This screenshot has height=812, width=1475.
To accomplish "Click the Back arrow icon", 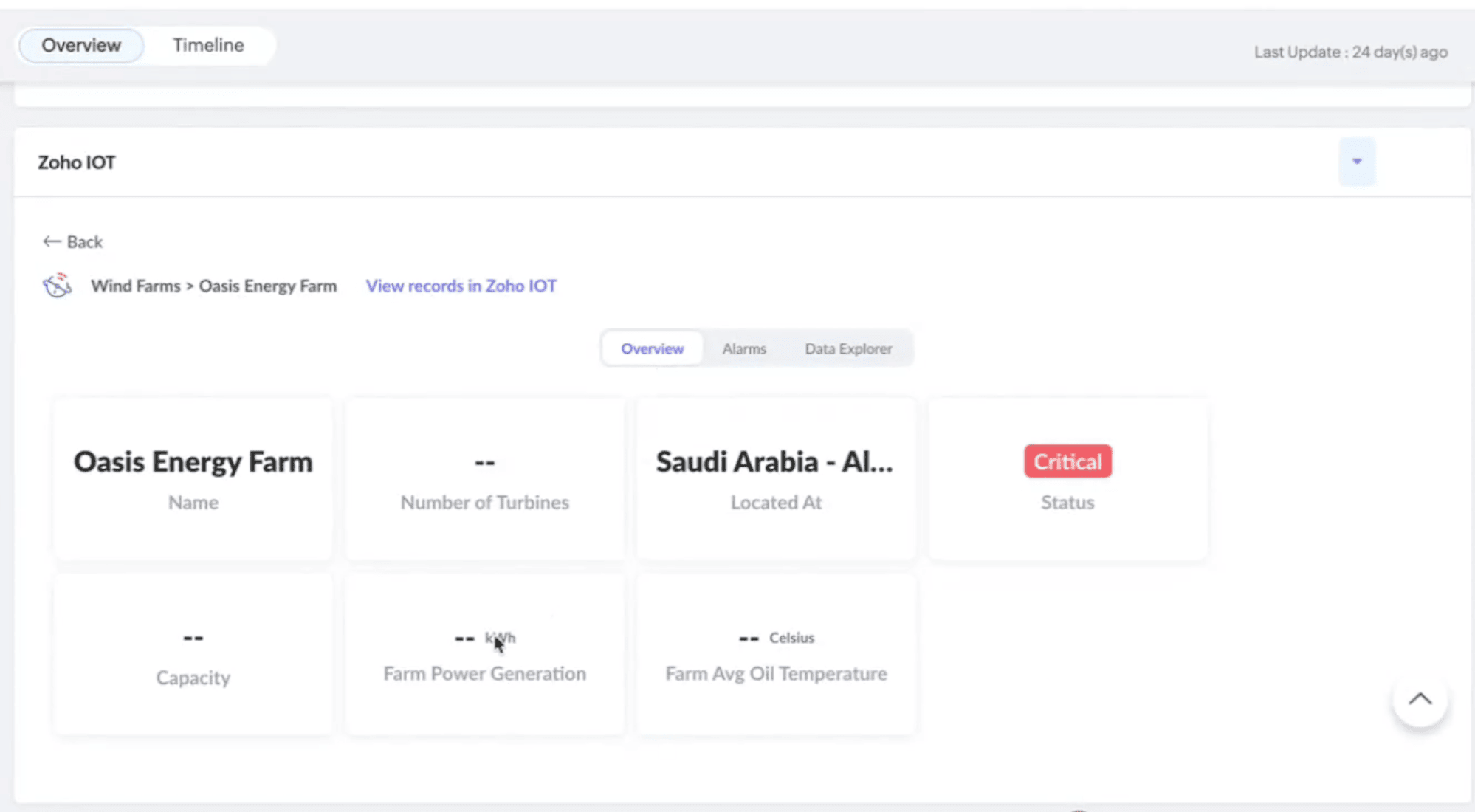I will tap(51, 241).
